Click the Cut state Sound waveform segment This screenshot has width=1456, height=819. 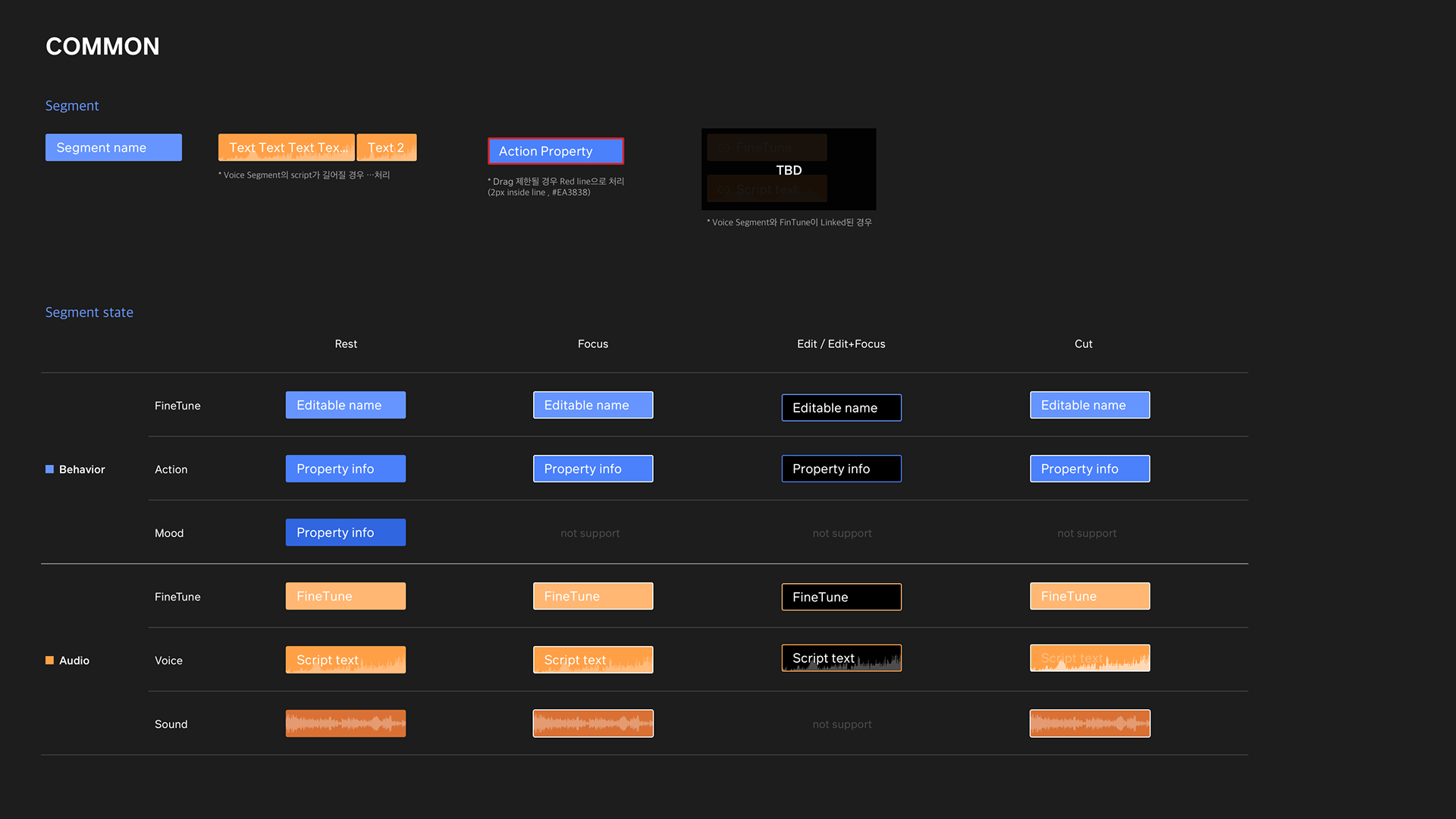point(1089,723)
